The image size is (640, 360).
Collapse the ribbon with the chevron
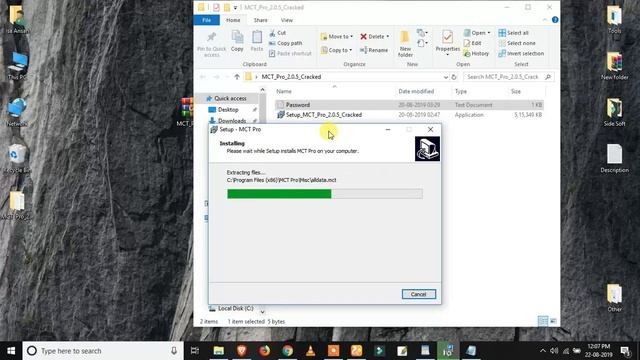(x=544, y=20)
